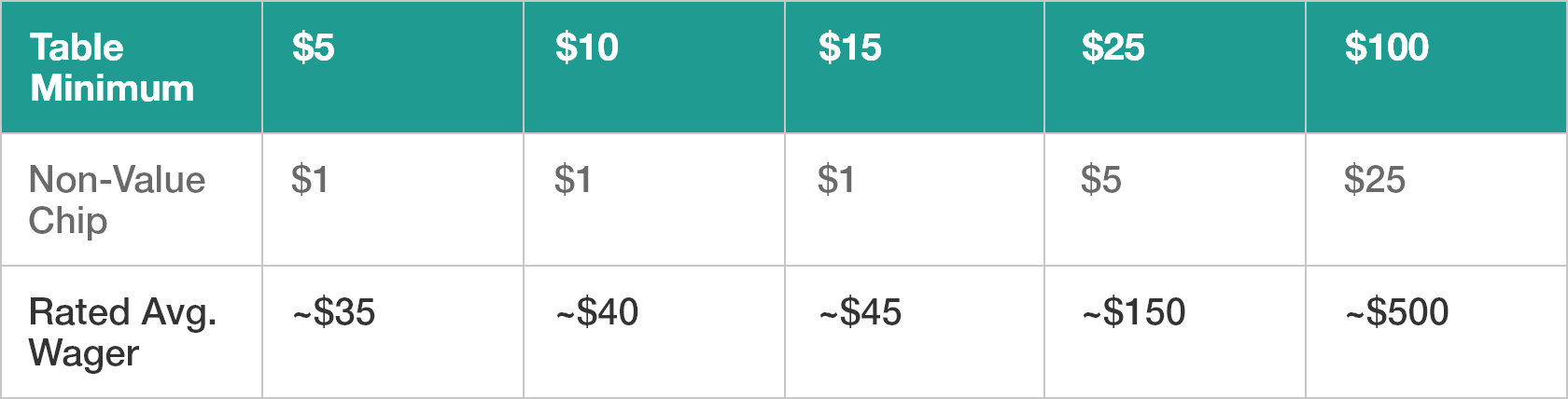Click the word Minimum in header
This screenshot has height=399, width=1568.
[x=112, y=88]
